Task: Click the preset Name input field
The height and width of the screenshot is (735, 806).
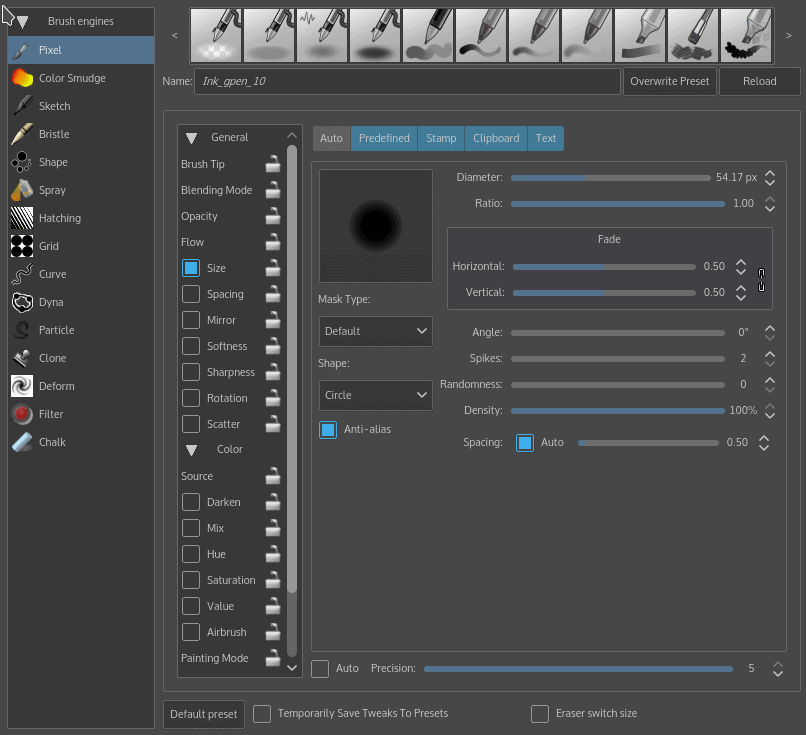Action: pos(407,81)
